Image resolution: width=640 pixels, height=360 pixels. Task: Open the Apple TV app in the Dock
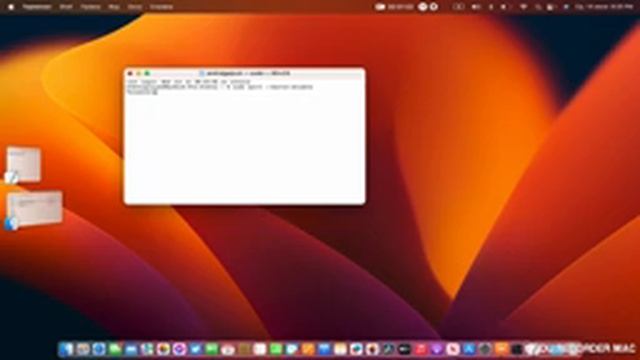(x=404, y=349)
